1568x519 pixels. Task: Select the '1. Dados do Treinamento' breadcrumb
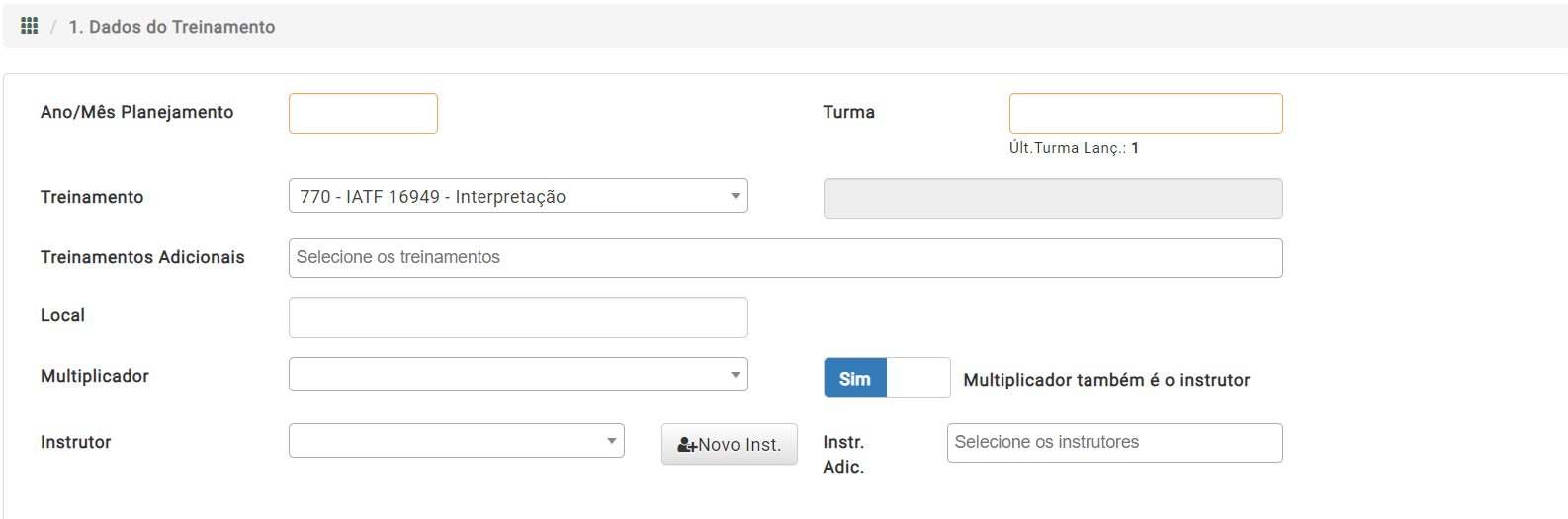[172, 27]
